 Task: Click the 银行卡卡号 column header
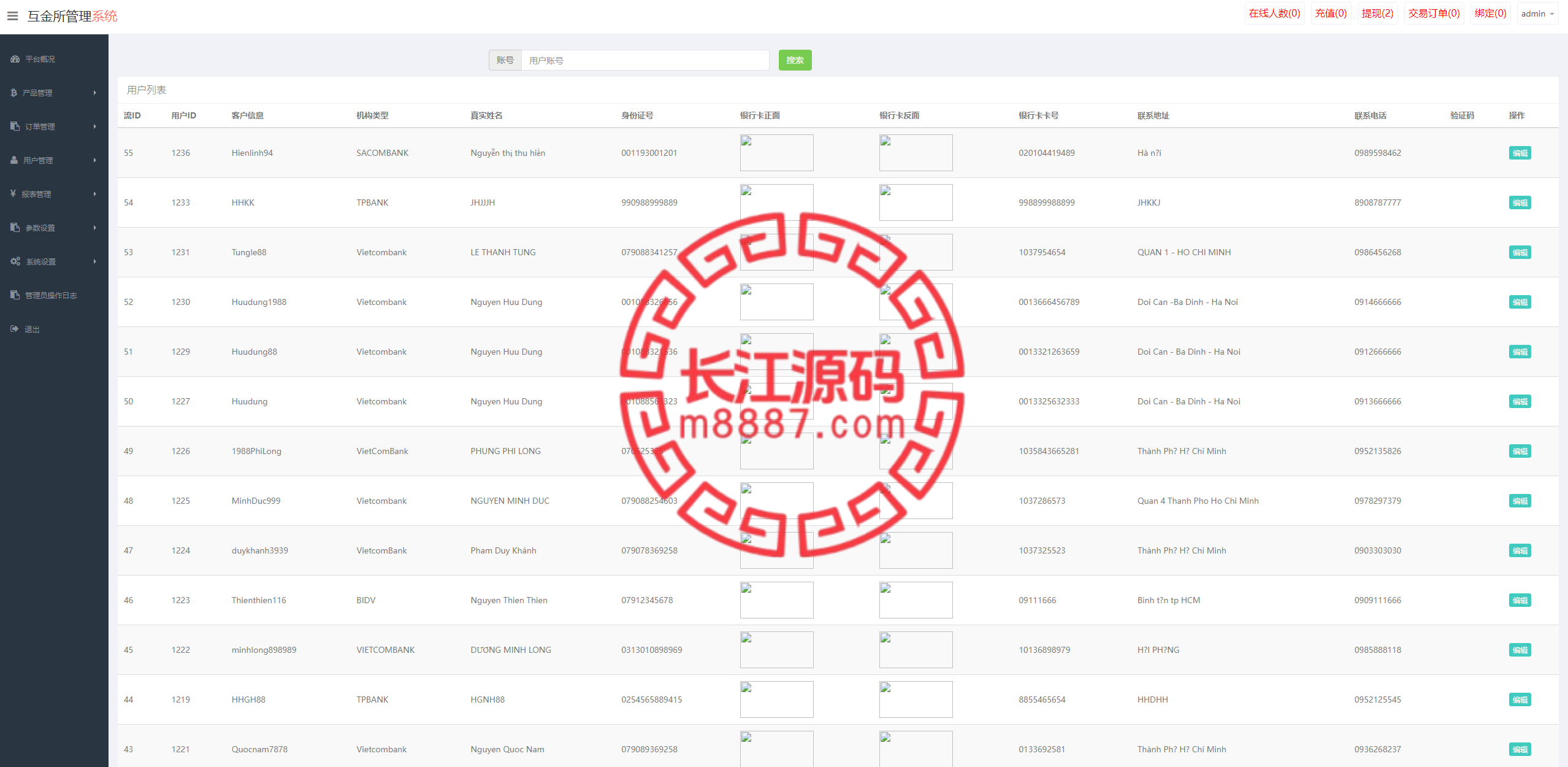1038,115
